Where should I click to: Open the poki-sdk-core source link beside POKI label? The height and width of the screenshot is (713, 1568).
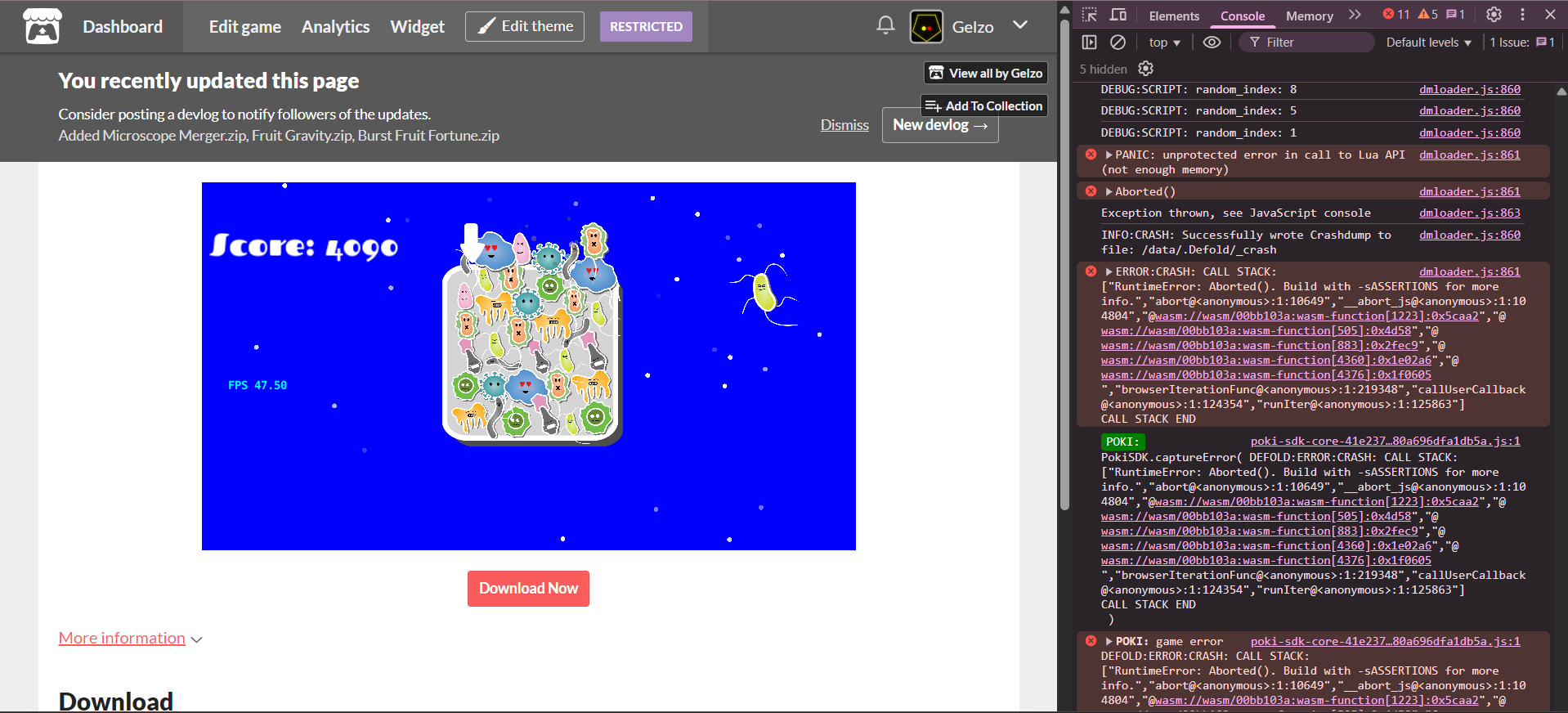[x=1385, y=441]
